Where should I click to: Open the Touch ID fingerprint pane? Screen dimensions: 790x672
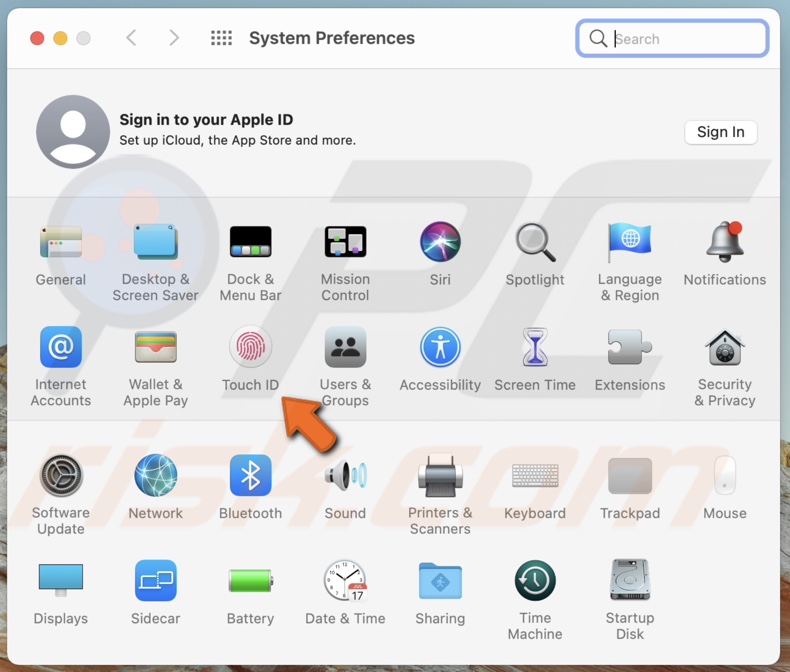(x=250, y=347)
